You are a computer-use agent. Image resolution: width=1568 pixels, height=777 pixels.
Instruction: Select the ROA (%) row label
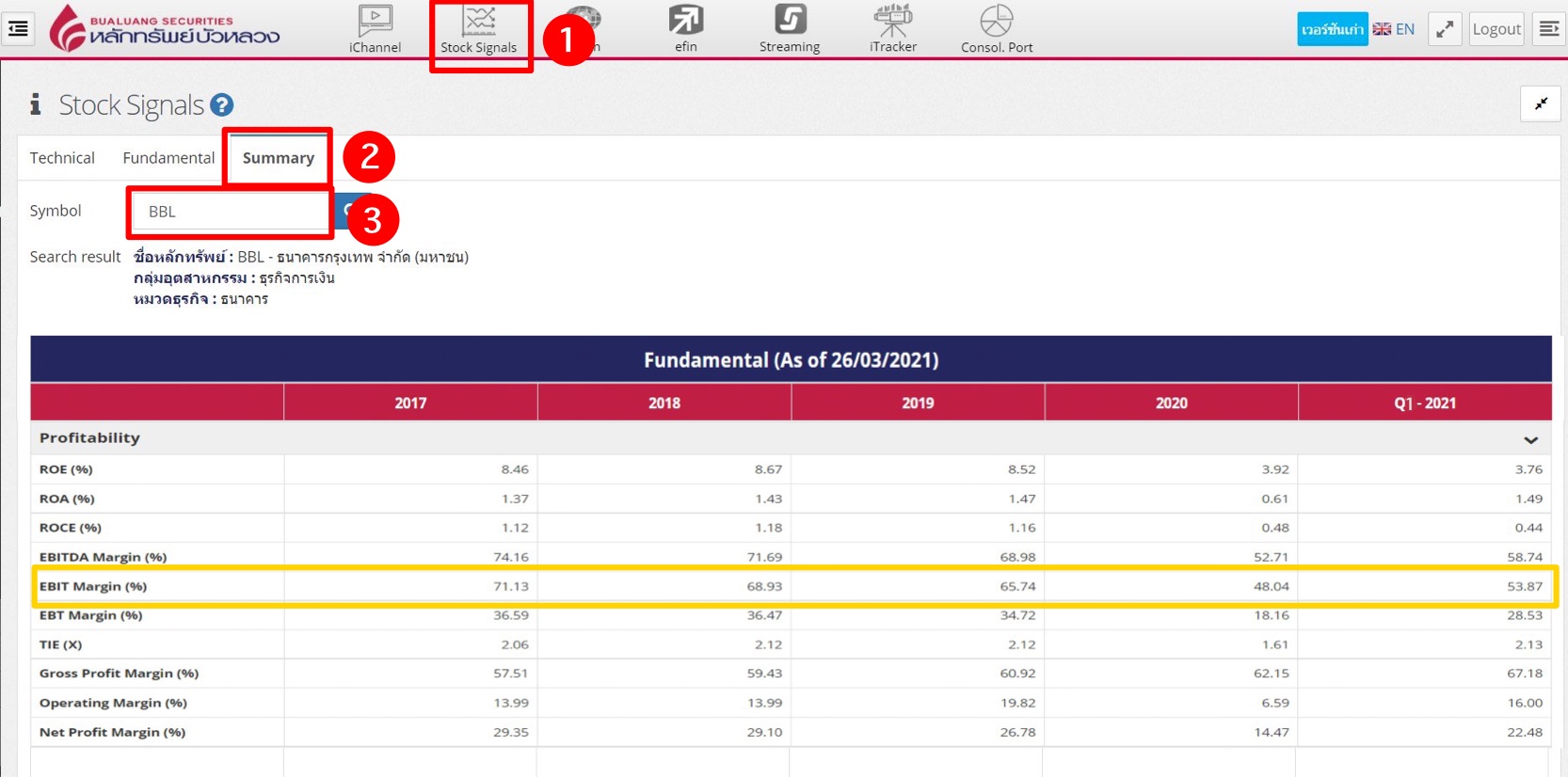[x=67, y=499]
